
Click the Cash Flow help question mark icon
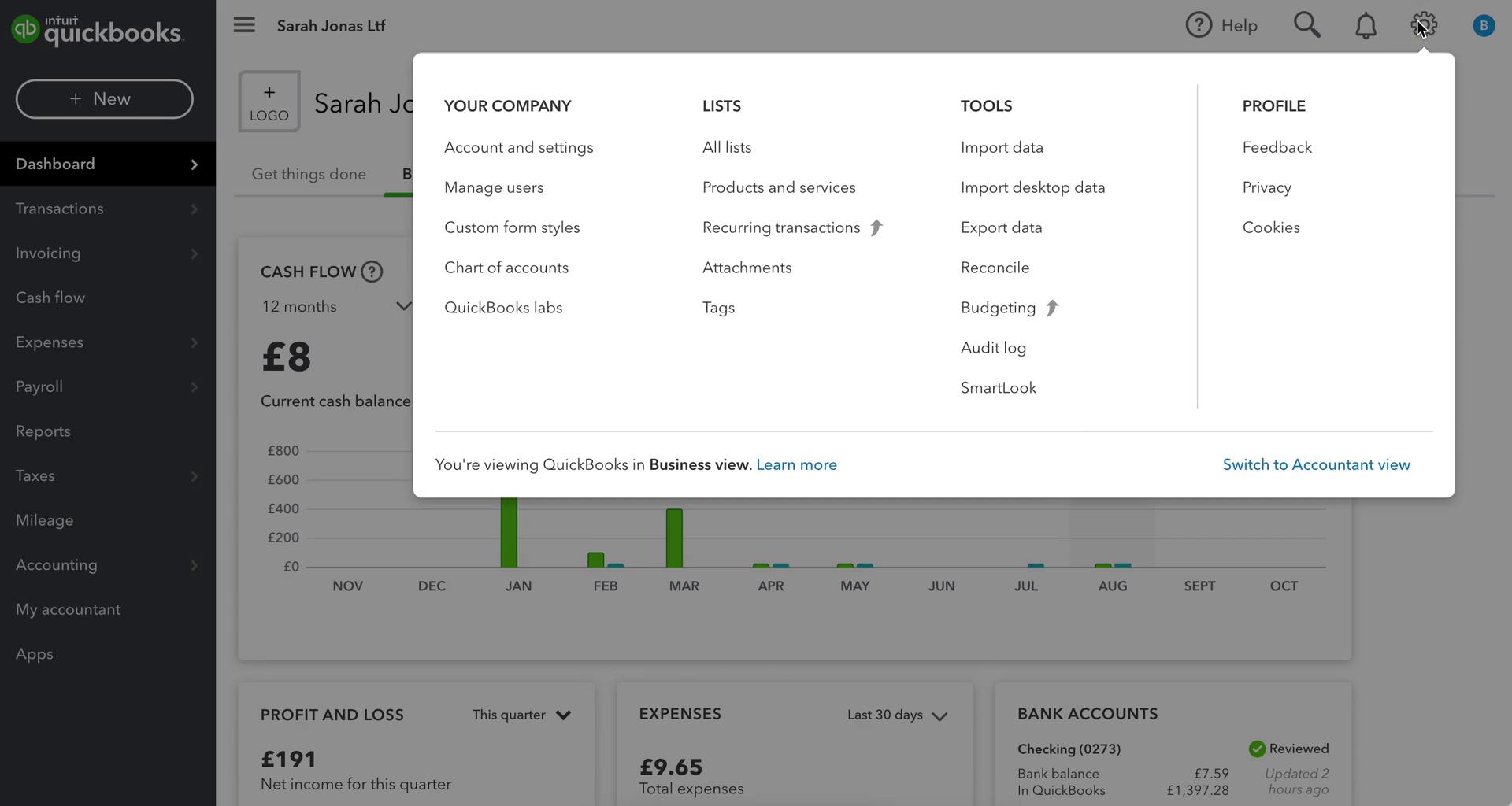pos(372,272)
